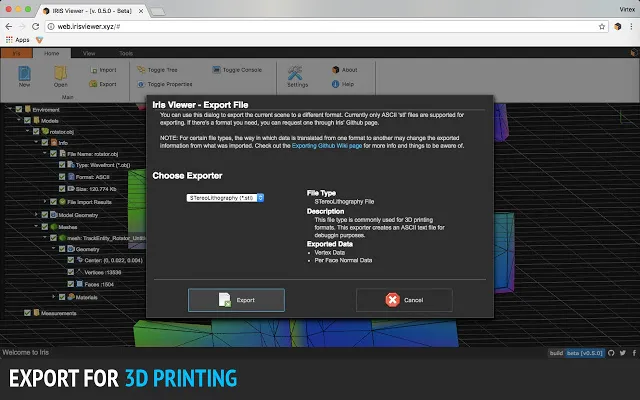Open a new browser tab

[158, 11]
